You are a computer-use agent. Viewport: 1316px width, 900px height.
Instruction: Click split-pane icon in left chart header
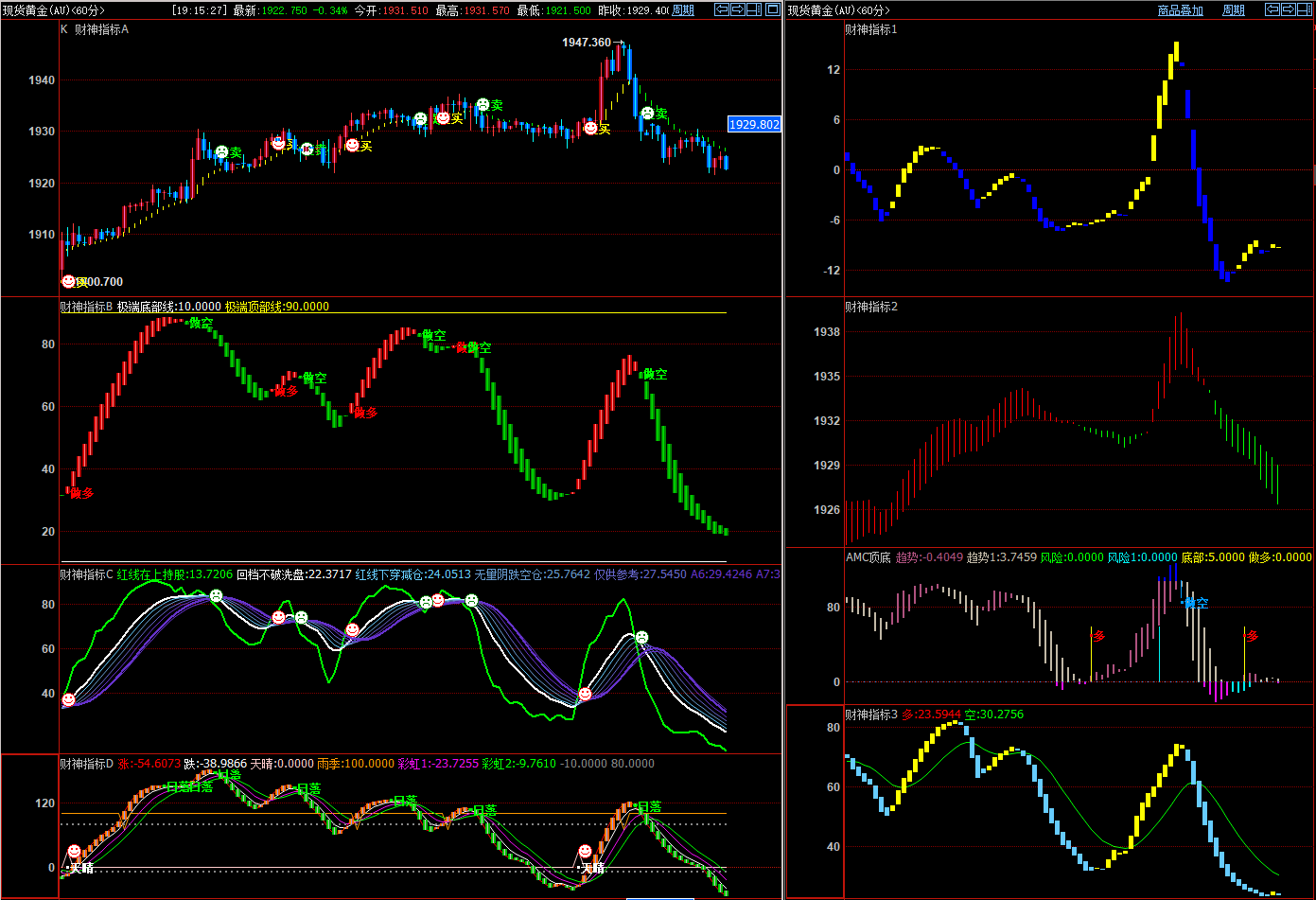753,9
